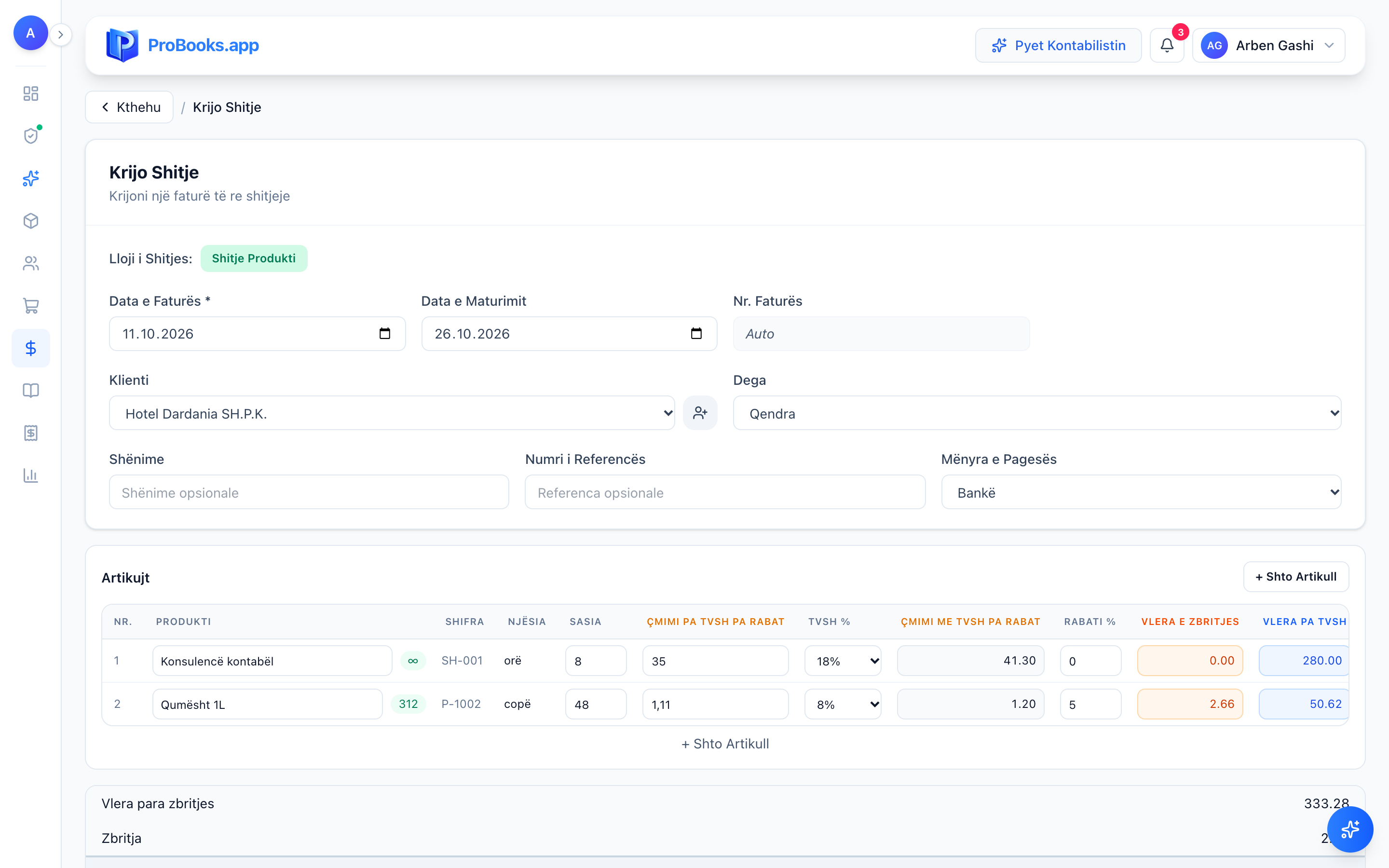Click Pyet Kontabilistin button

[1059, 45]
